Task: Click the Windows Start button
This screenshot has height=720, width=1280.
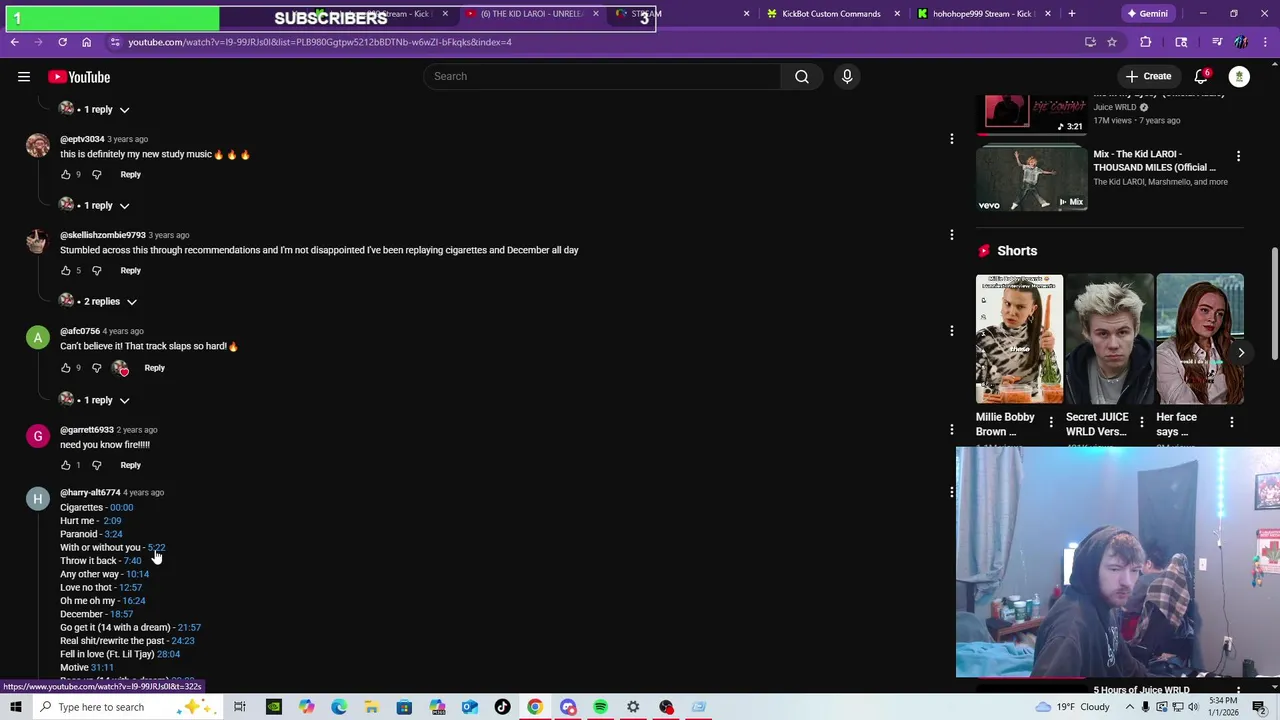Action: pyautogui.click(x=15, y=707)
